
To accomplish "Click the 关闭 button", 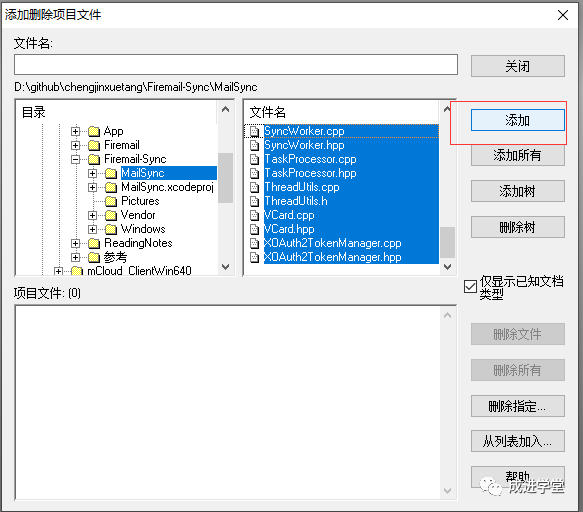I will click(x=518, y=66).
